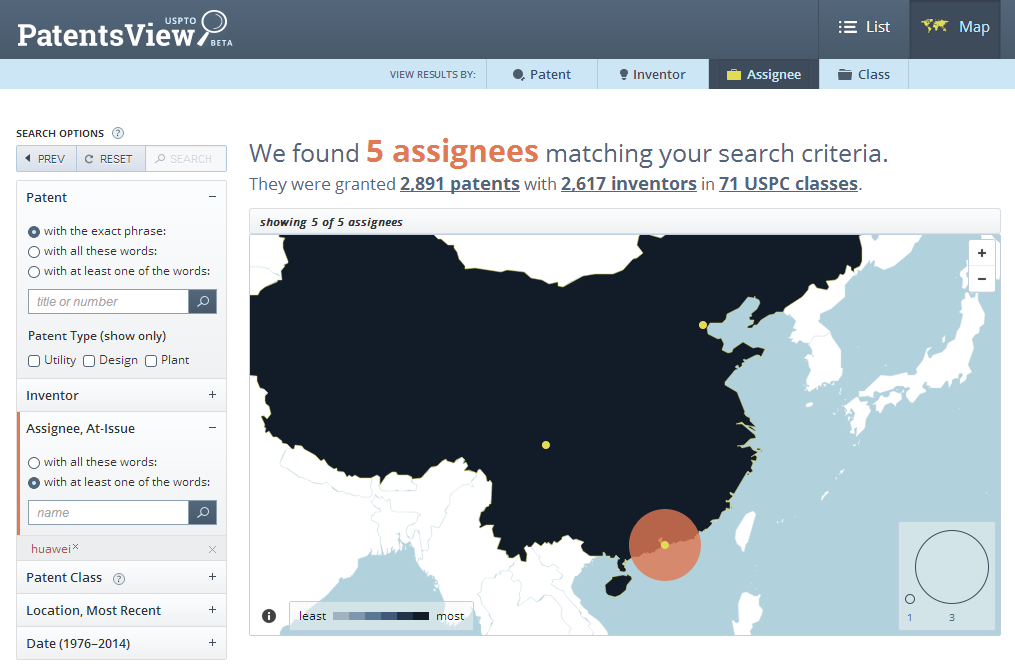Open the map legend info icon
Screen dimensions: 1015x672
pyautogui.click(x=269, y=616)
